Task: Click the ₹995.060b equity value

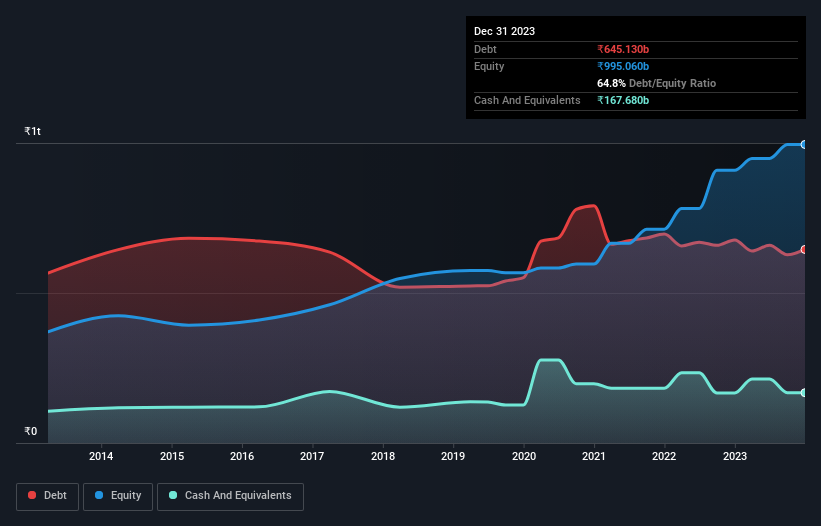Action: pos(623,66)
